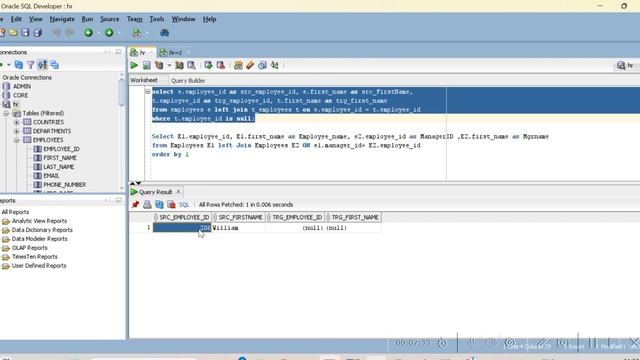Open the Navigate menu
This screenshot has width=640, height=360.
tap(62, 19)
